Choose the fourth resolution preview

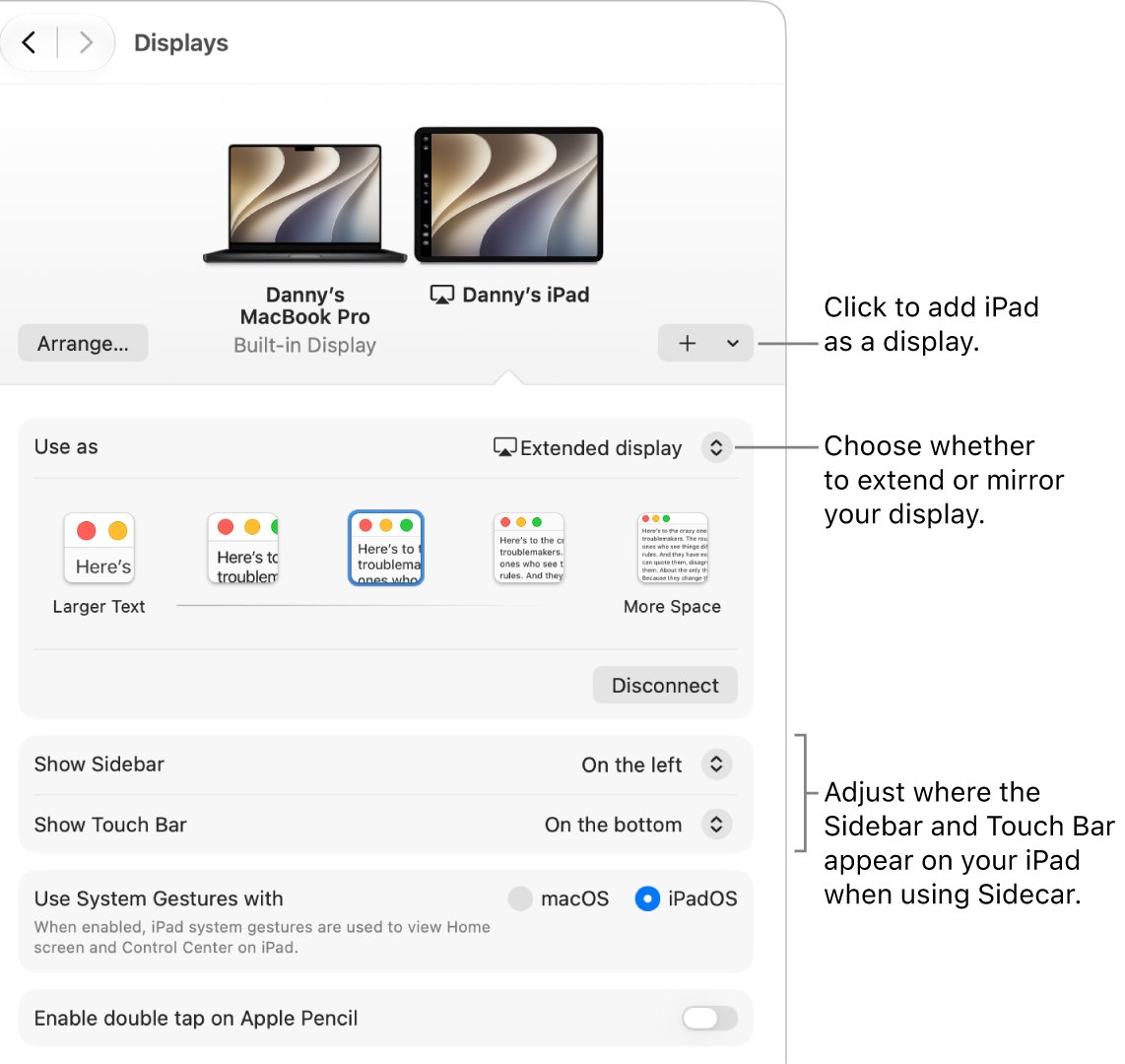529,548
